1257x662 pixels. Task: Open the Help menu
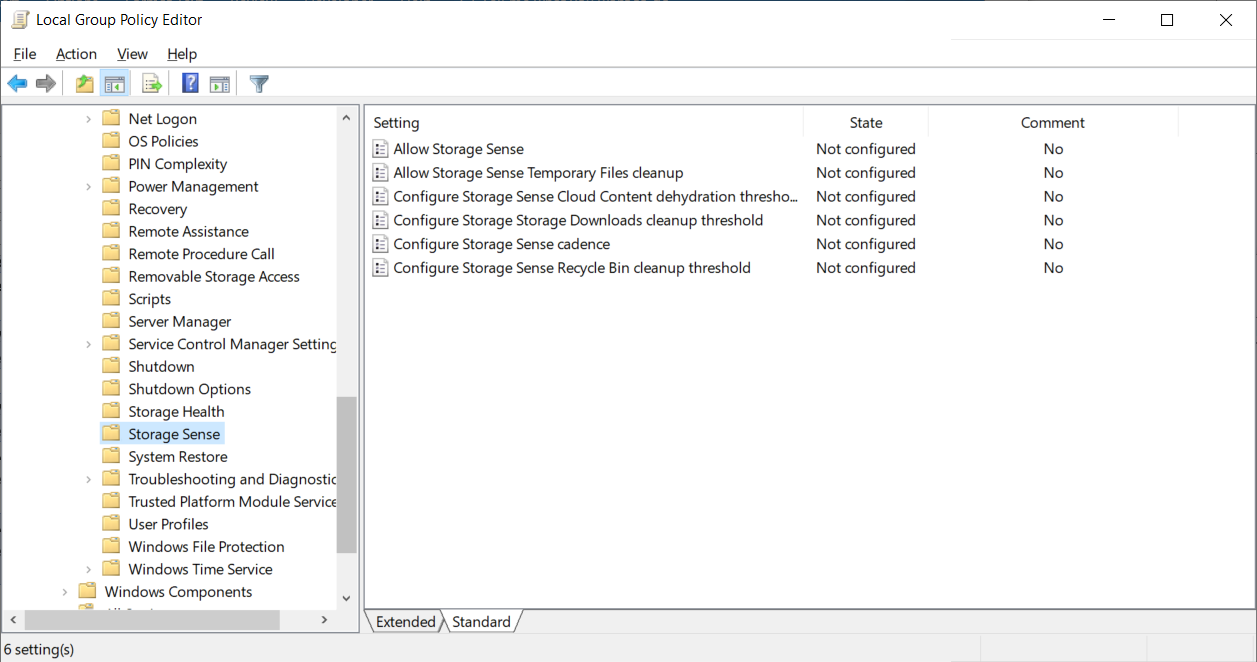tap(182, 54)
